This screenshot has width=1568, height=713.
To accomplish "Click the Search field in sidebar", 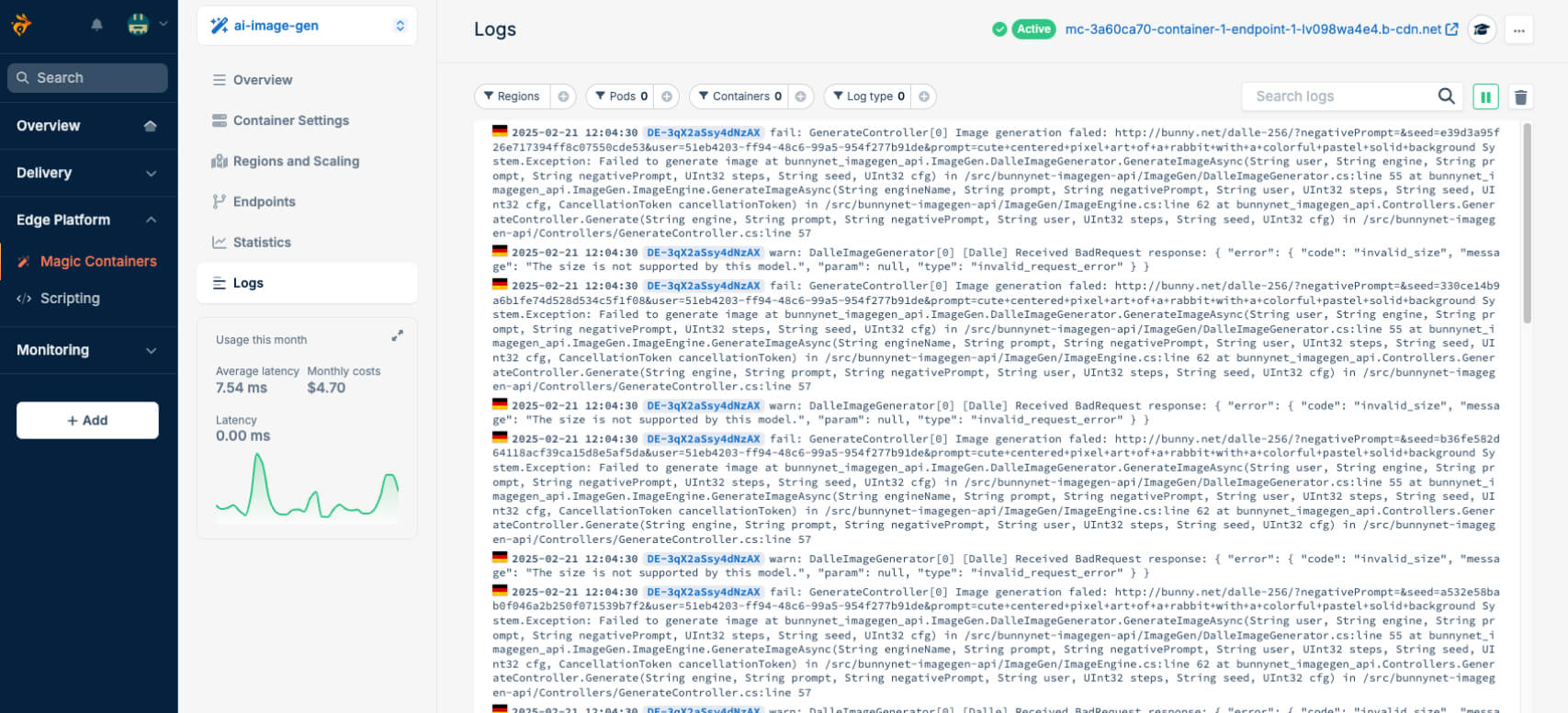I will tap(87, 78).
